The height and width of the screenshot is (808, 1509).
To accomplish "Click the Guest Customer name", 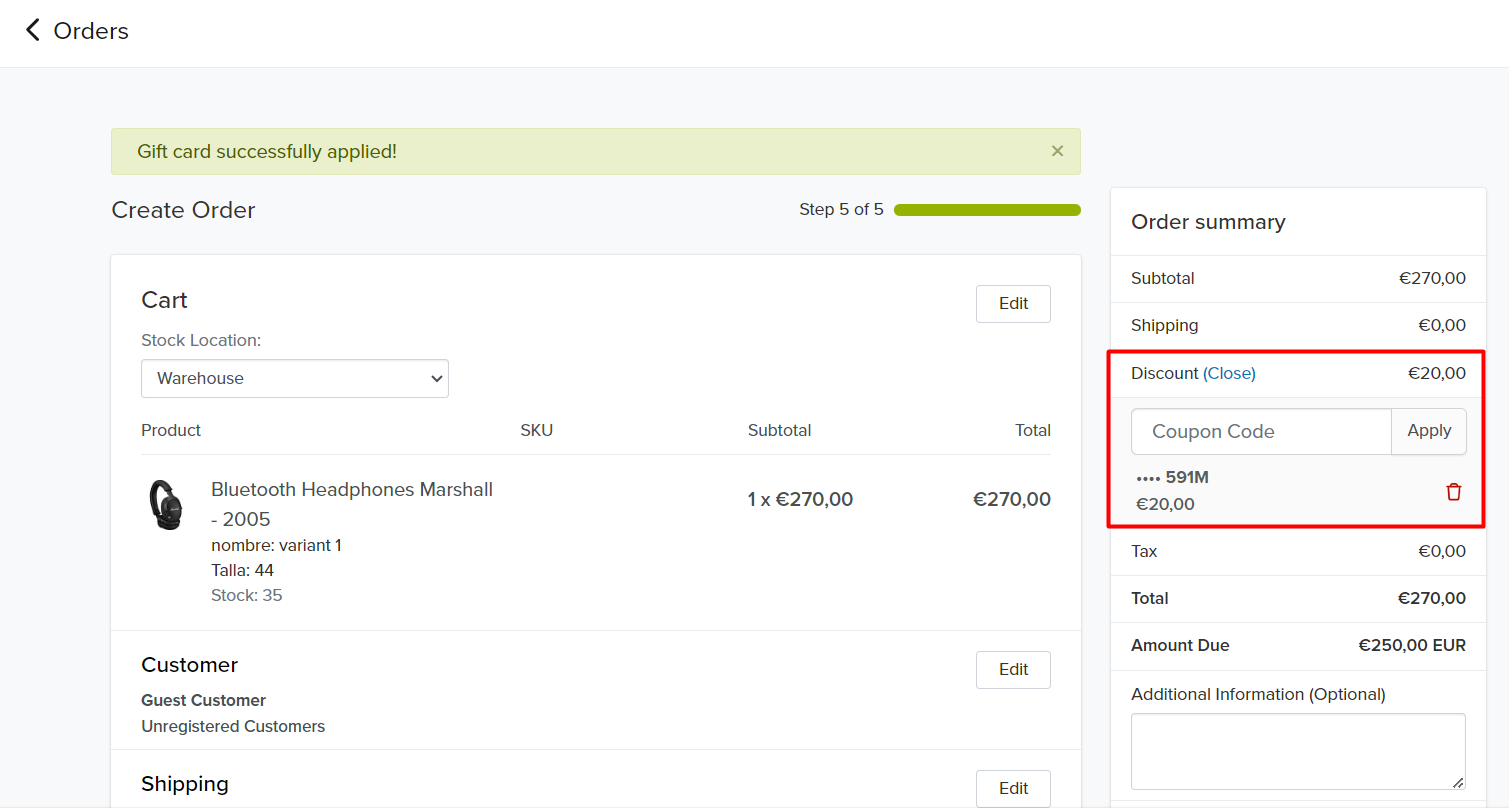I will [203, 700].
